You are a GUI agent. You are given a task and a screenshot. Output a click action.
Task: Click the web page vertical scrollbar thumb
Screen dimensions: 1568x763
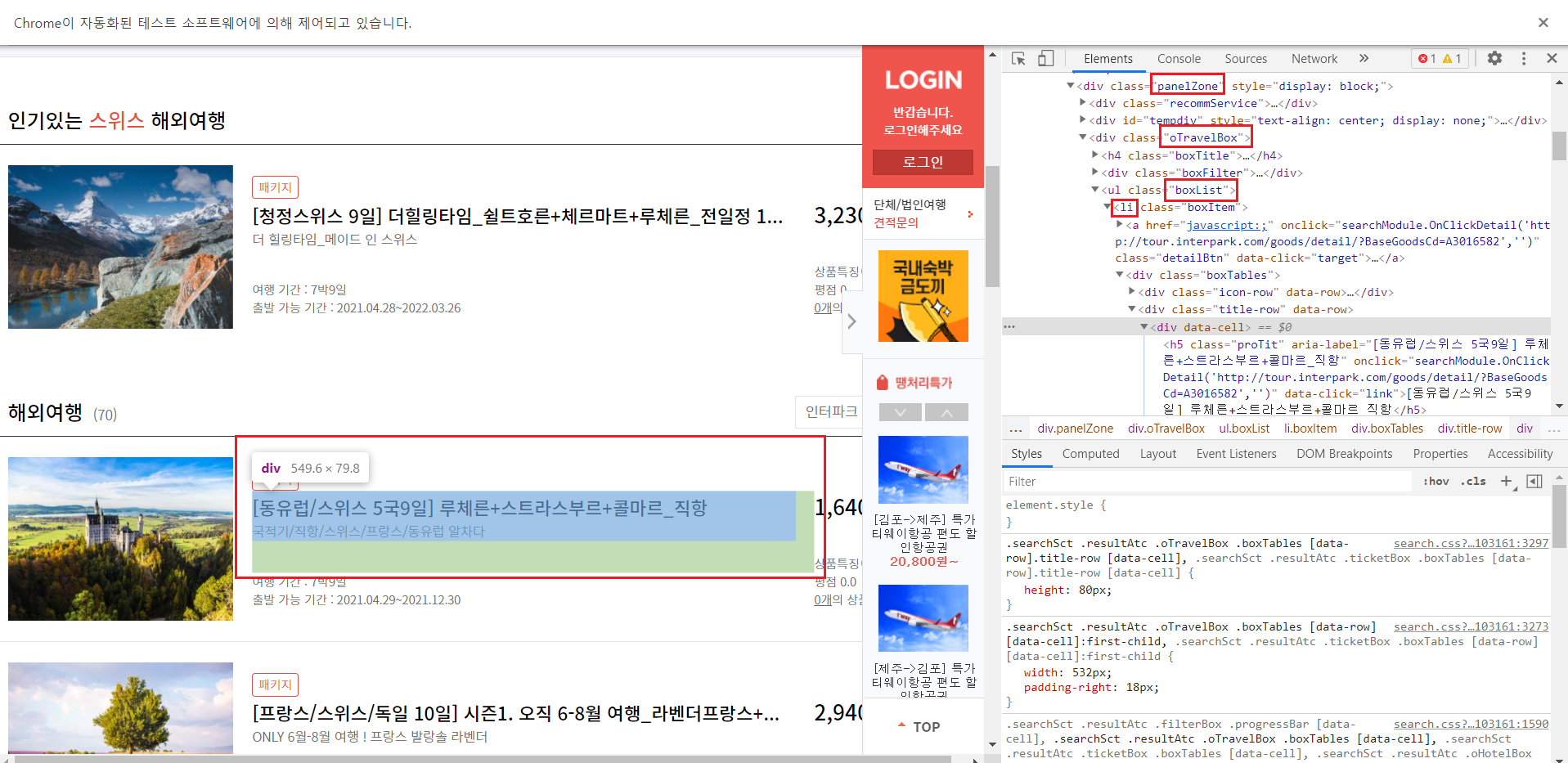(992, 227)
